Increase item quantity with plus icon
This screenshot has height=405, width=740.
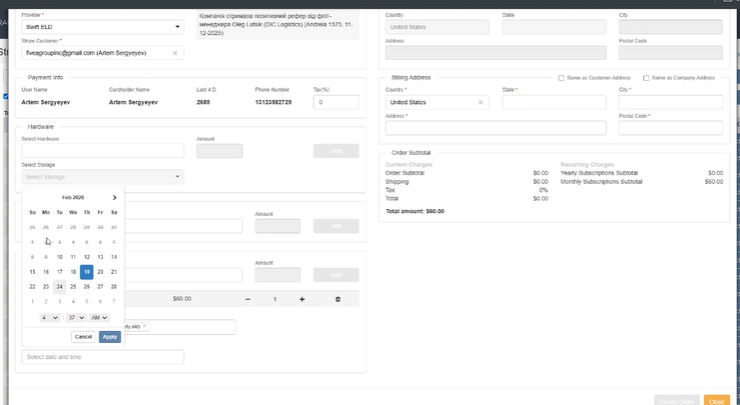point(302,299)
